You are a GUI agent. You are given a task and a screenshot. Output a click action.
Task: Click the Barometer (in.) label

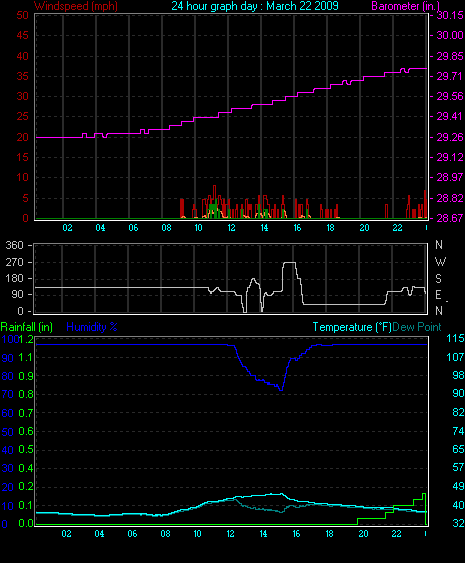coord(406,6)
